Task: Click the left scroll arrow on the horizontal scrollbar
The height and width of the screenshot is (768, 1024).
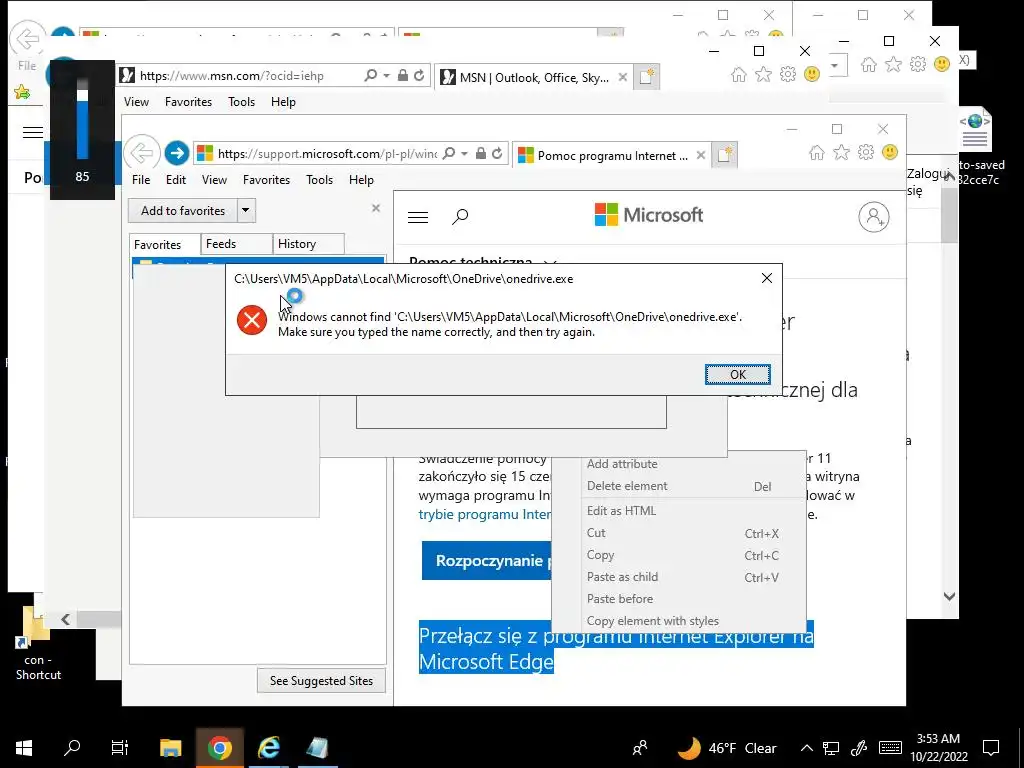Action: [x=65, y=619]
